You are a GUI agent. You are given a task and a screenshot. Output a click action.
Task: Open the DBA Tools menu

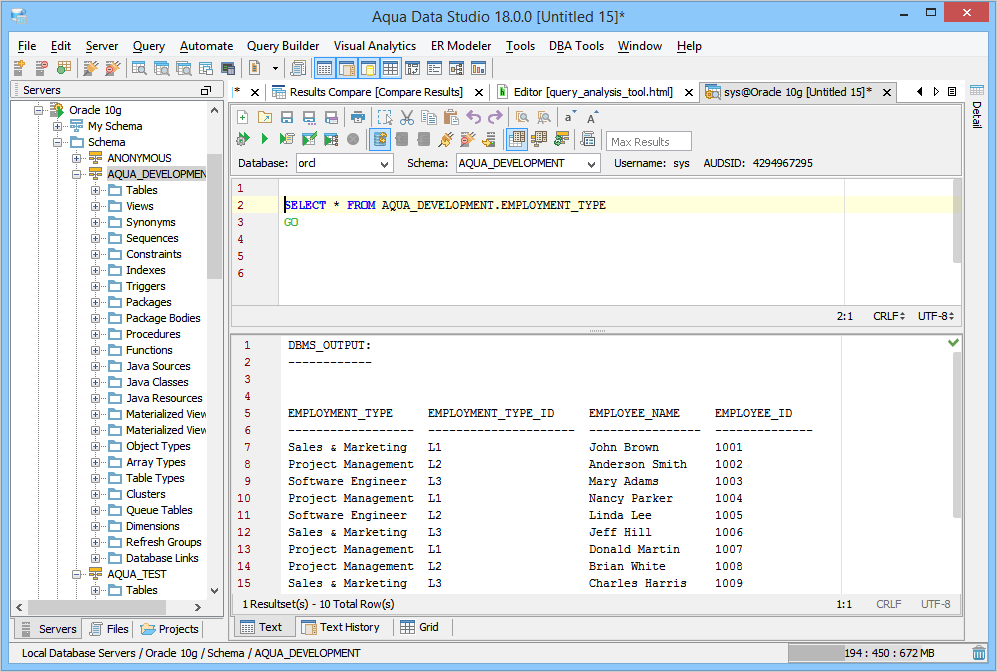576,45
